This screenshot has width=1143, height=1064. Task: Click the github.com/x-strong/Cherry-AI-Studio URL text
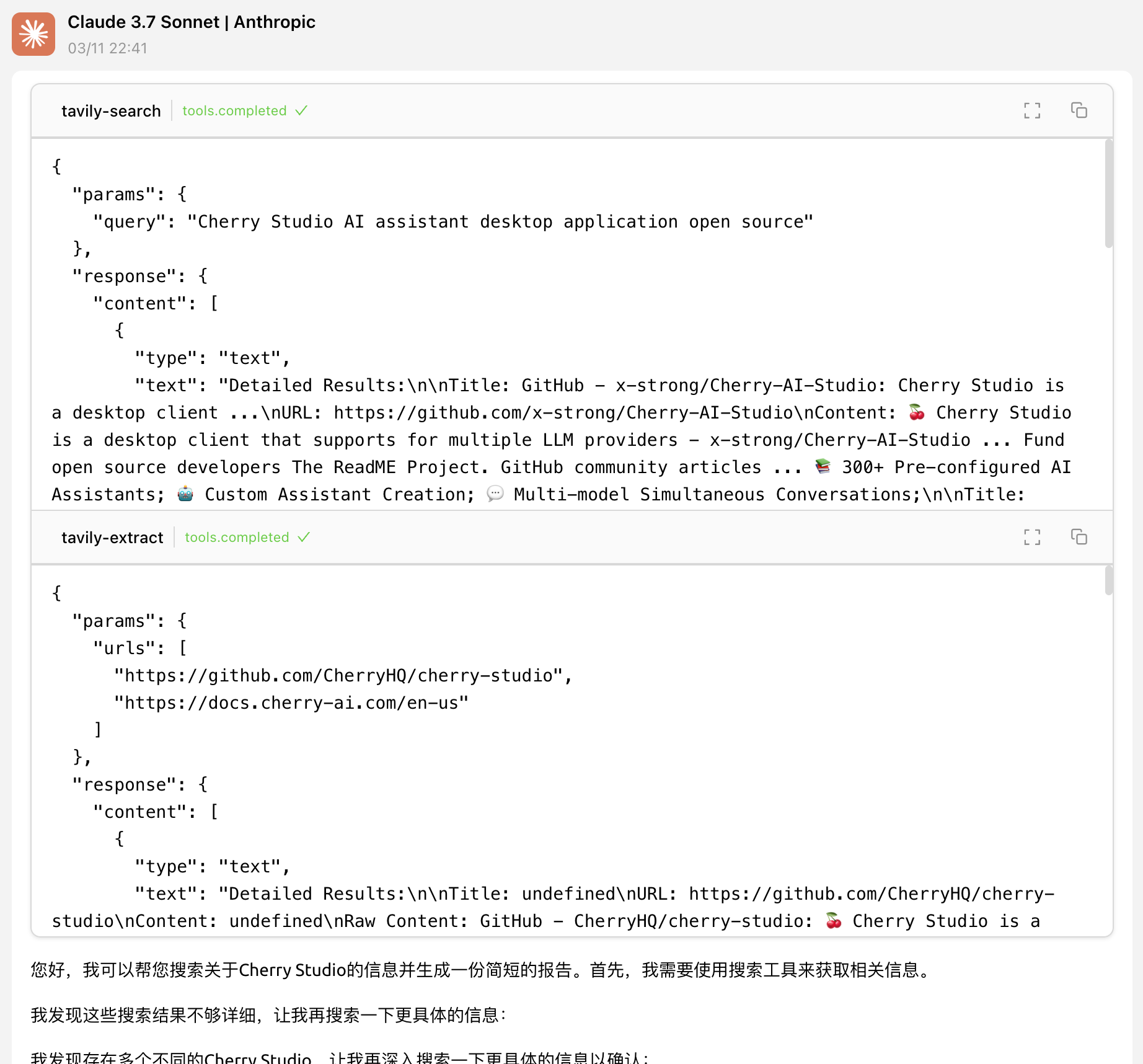click(x=563, y=413)
